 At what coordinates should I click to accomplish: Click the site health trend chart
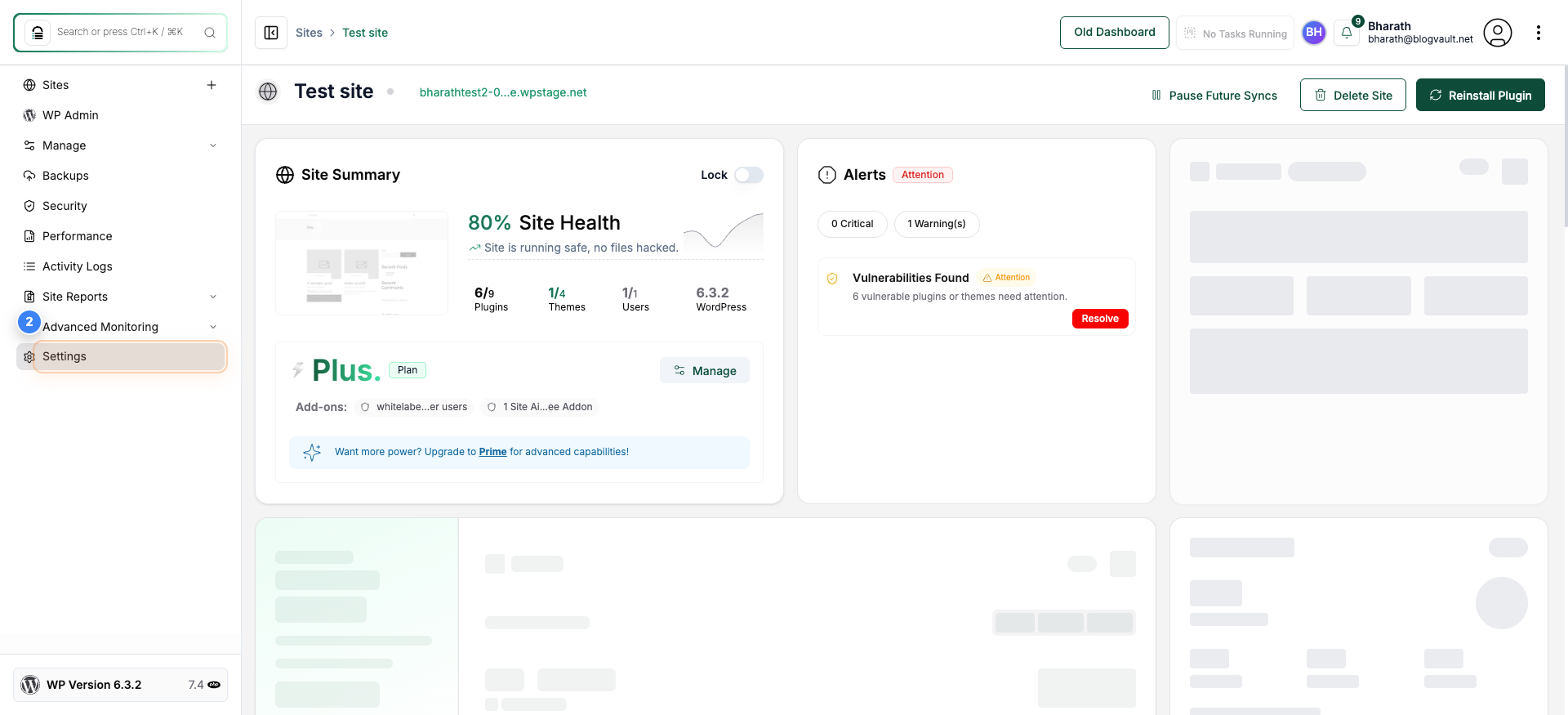pyautogui.click(x=724, y=232)
